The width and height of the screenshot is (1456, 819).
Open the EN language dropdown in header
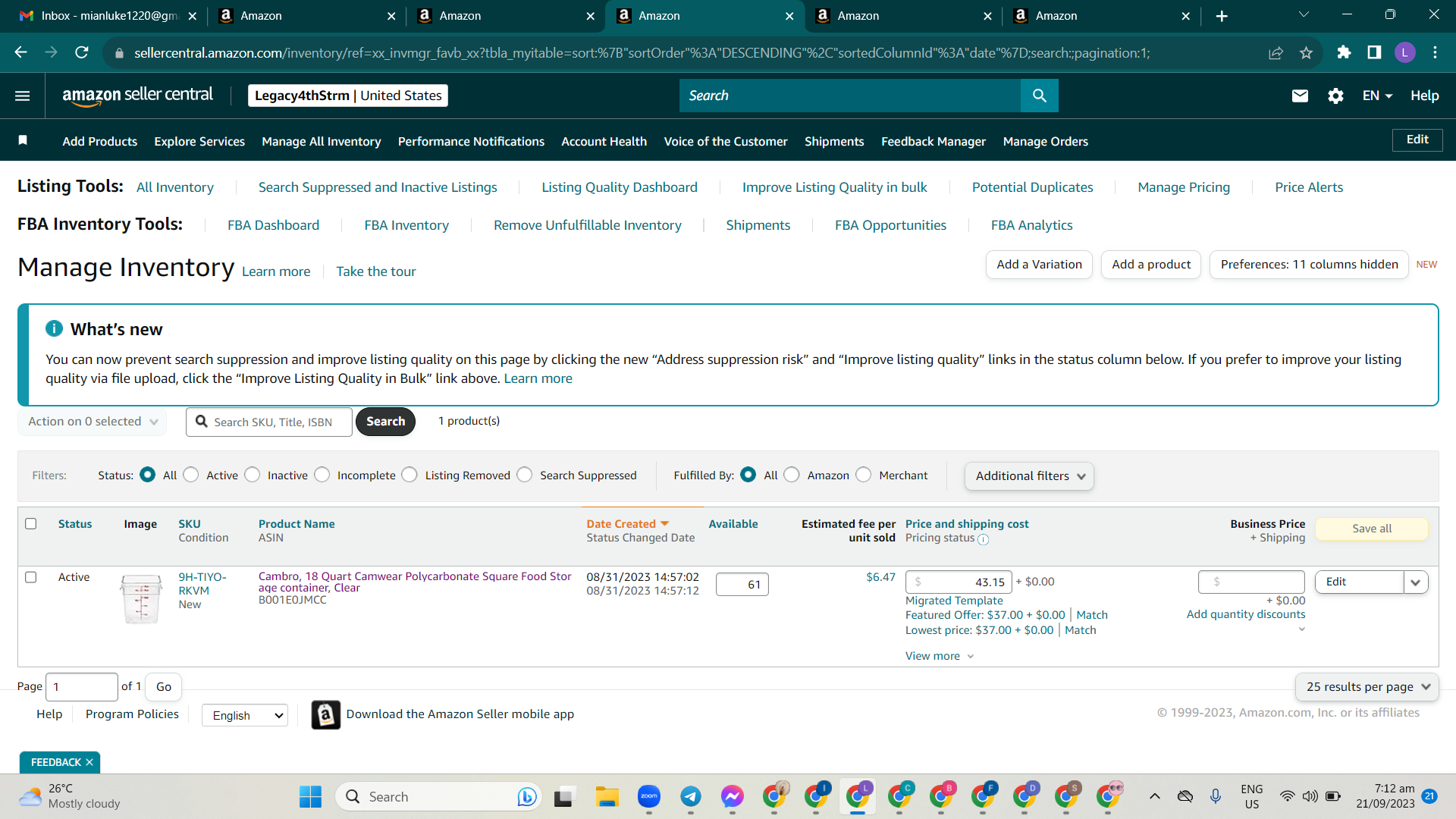coord(1377,96)
